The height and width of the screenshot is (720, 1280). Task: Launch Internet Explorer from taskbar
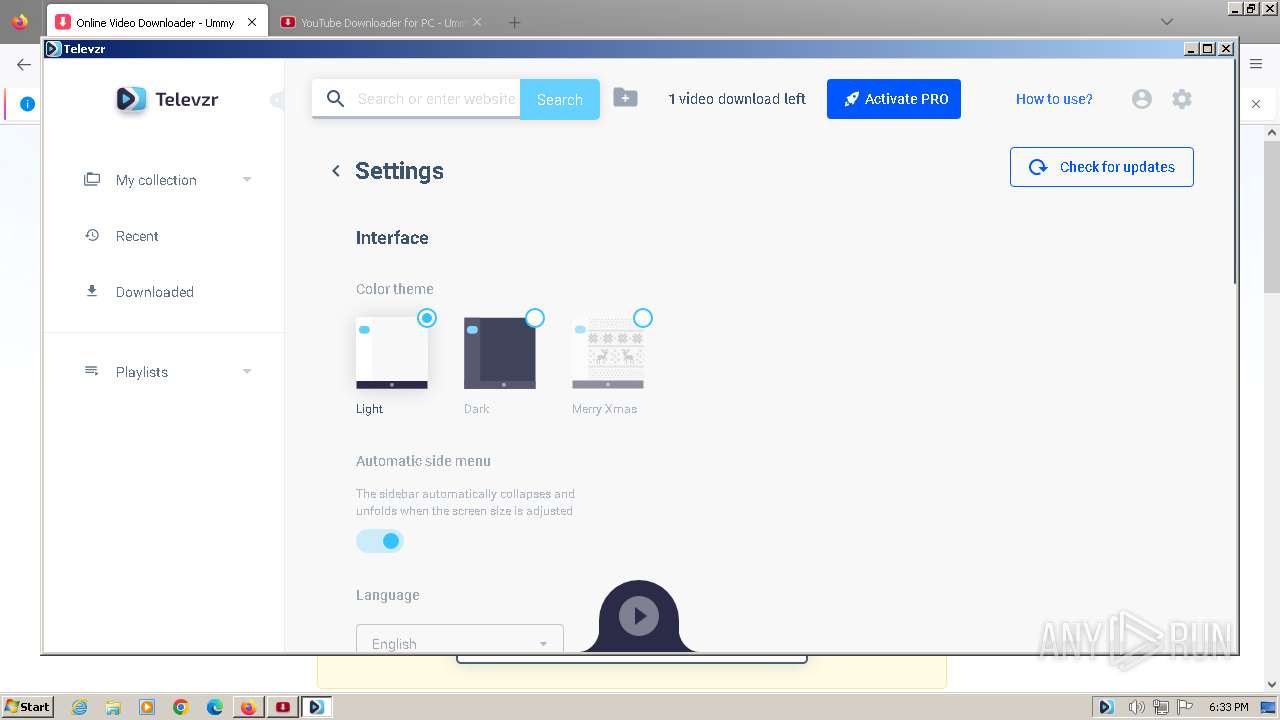[79, 707]
